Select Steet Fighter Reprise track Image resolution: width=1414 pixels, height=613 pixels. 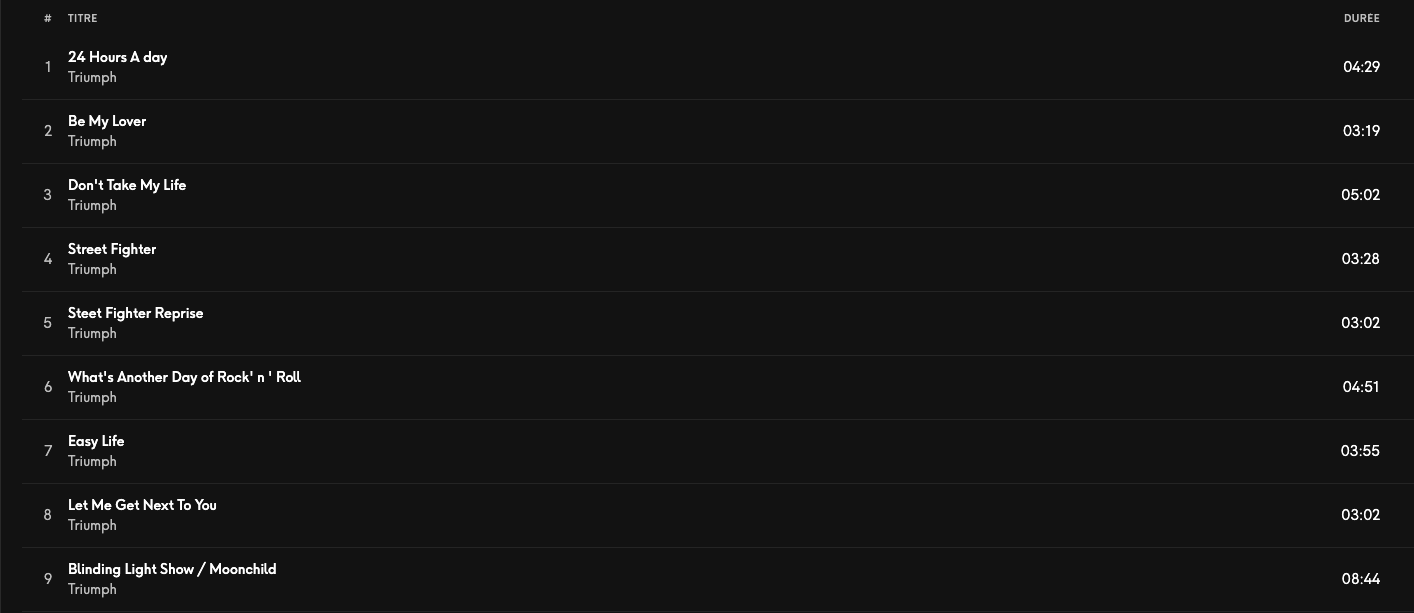click(x=135, y=313)
